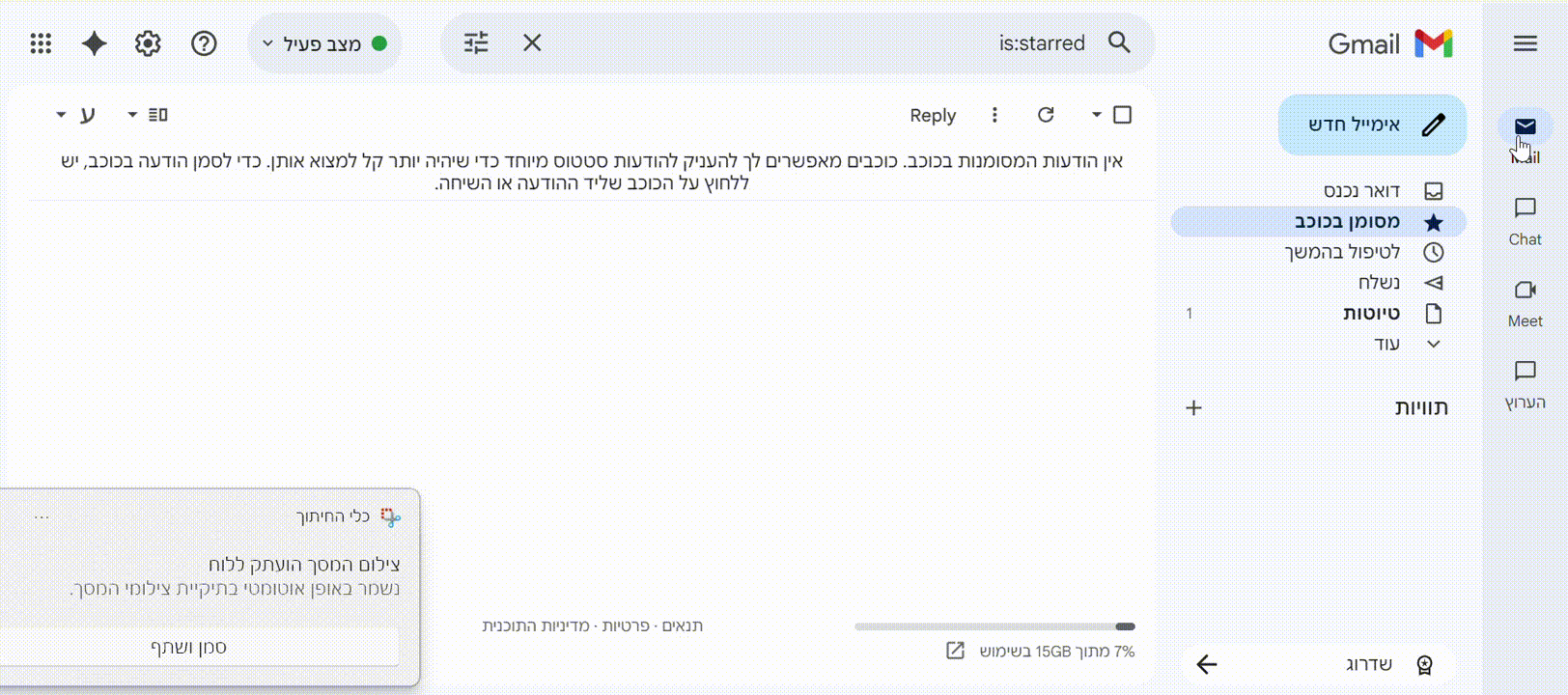The height and width of the screenshot is (695, 1568).
Task: Open the Help question mark icon
Action: tap(204, 43)
